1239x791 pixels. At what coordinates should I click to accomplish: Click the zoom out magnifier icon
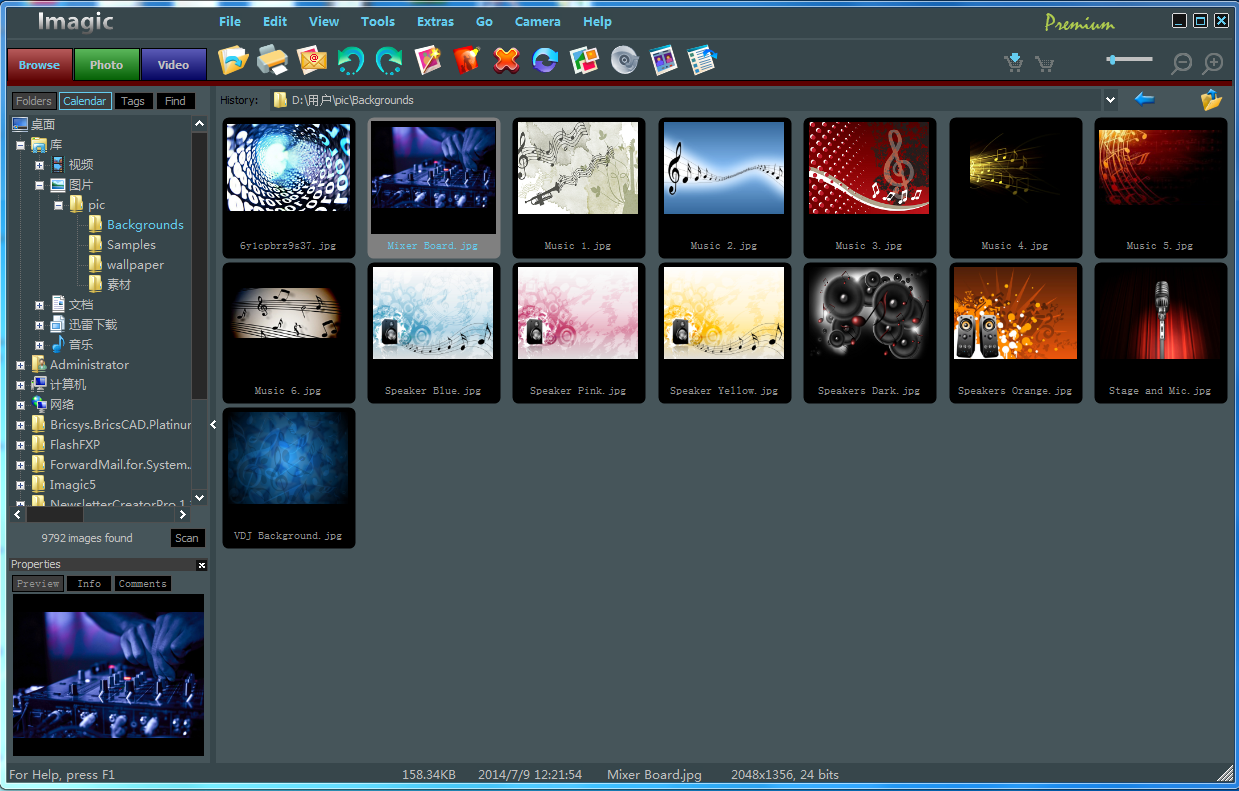coord(1182,64)
